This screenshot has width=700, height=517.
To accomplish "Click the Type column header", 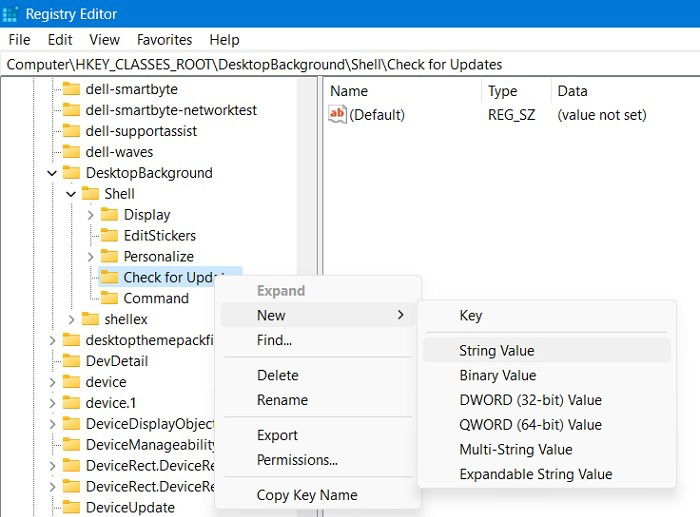I will (517, 91).
